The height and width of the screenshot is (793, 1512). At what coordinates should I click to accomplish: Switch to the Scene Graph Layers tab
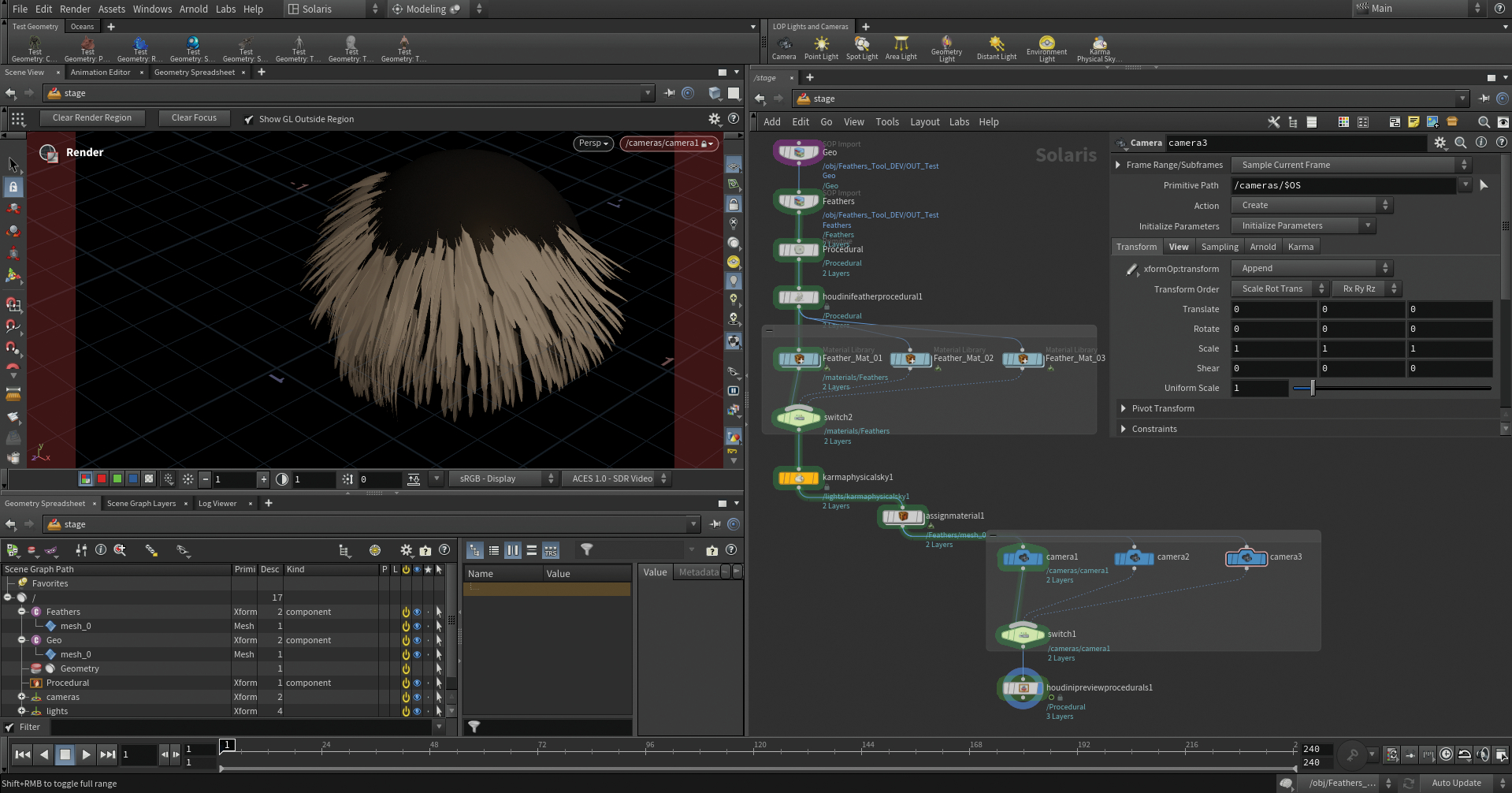click(x=141, y=504)
